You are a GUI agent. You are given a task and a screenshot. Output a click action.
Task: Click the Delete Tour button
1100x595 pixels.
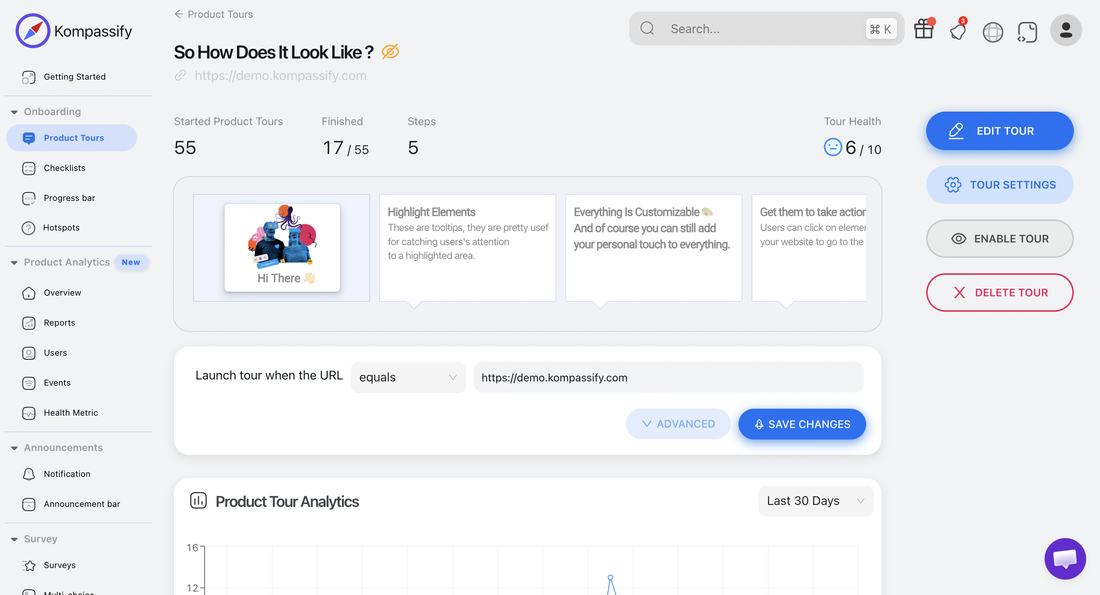tap(999, 292)
